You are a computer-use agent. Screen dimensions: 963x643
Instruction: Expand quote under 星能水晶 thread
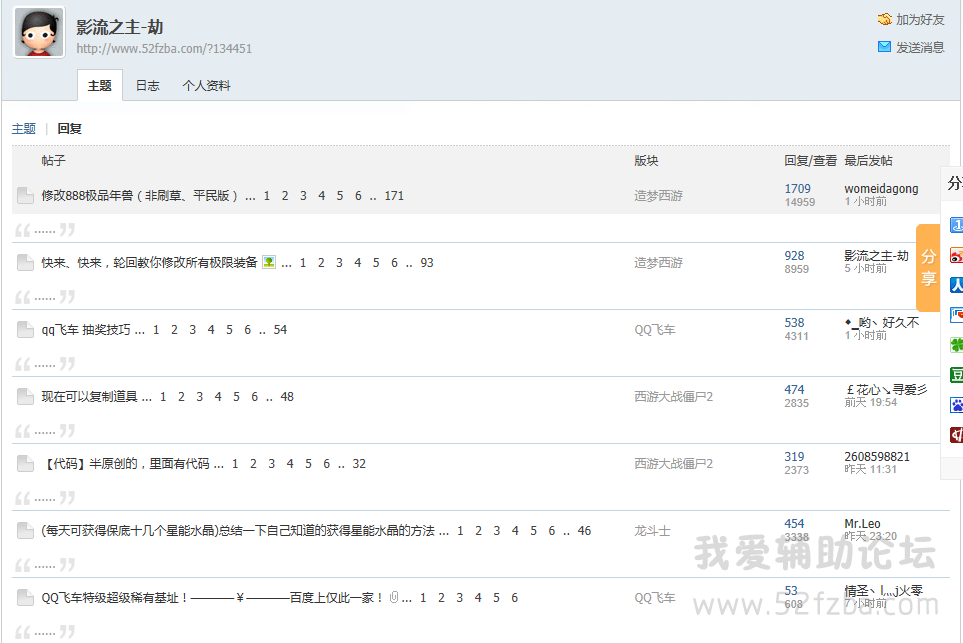point(45,565)
